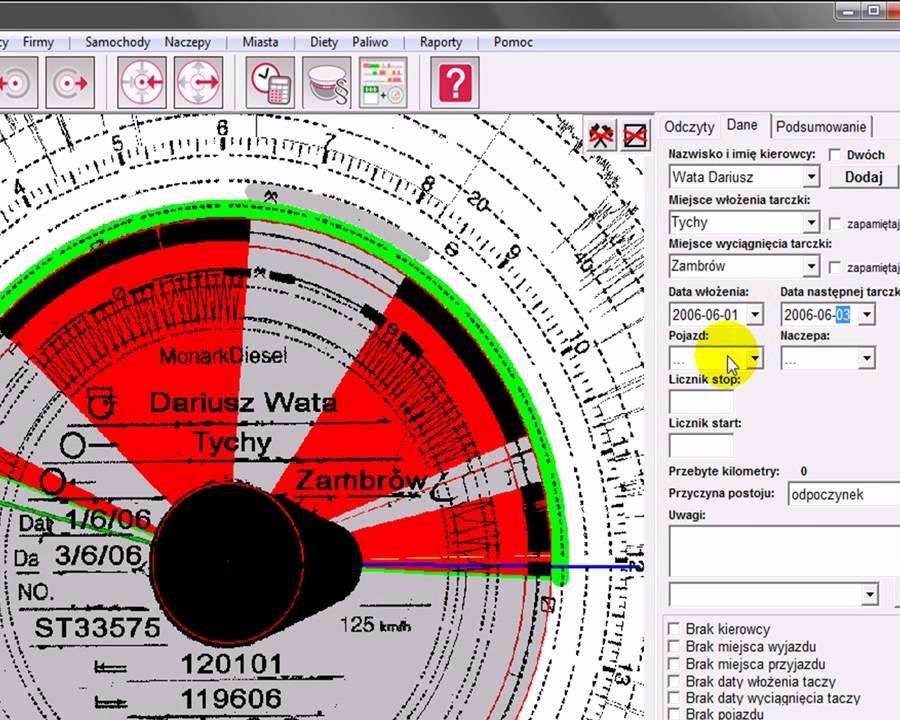The width and height of the screenshot is (900, 720).
Task: Open the clock and calculator tool
Action: (270, 83)
